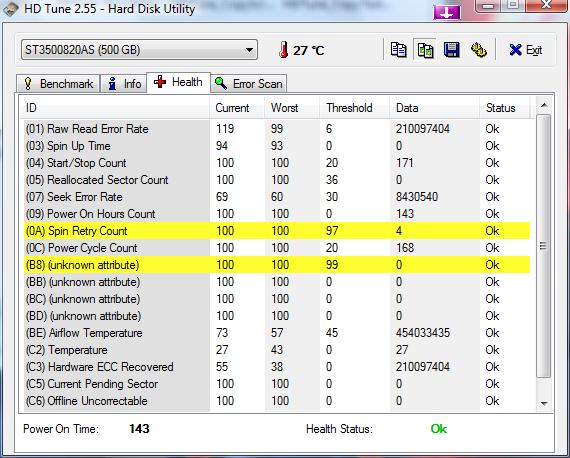
Task: Select the Offline Uncorrectable row
Action: point(277,401)
